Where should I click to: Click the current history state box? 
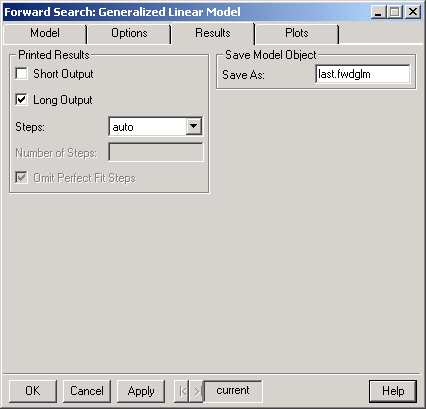[233, 391]
